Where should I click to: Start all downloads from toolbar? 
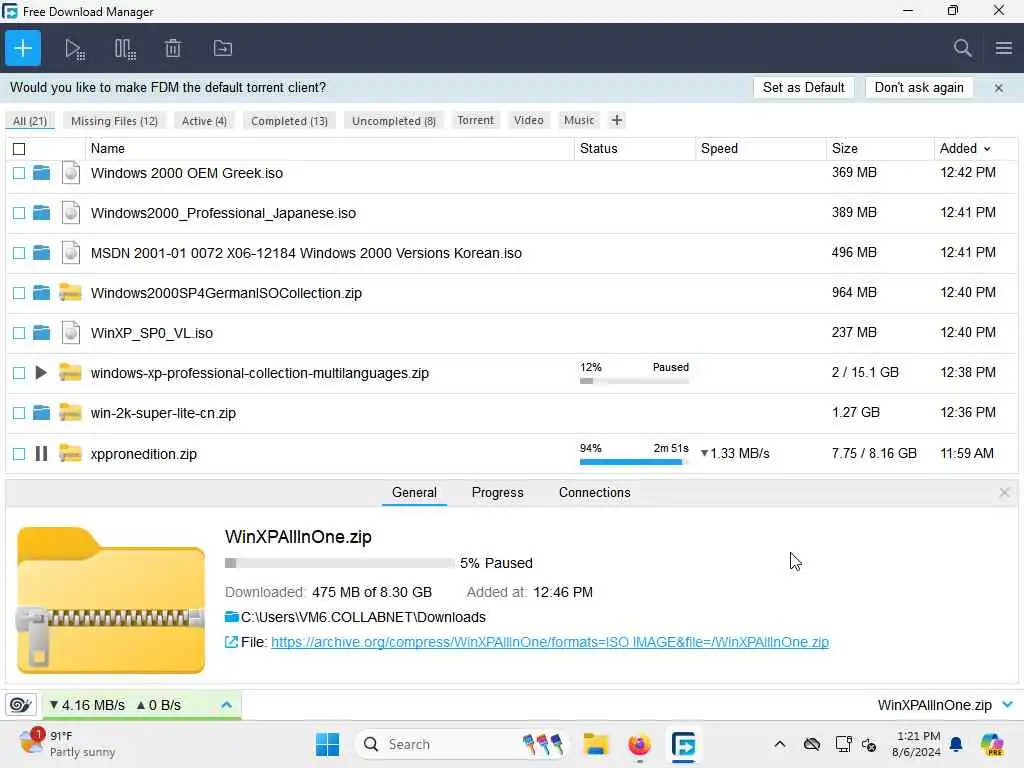click(74, 49)
